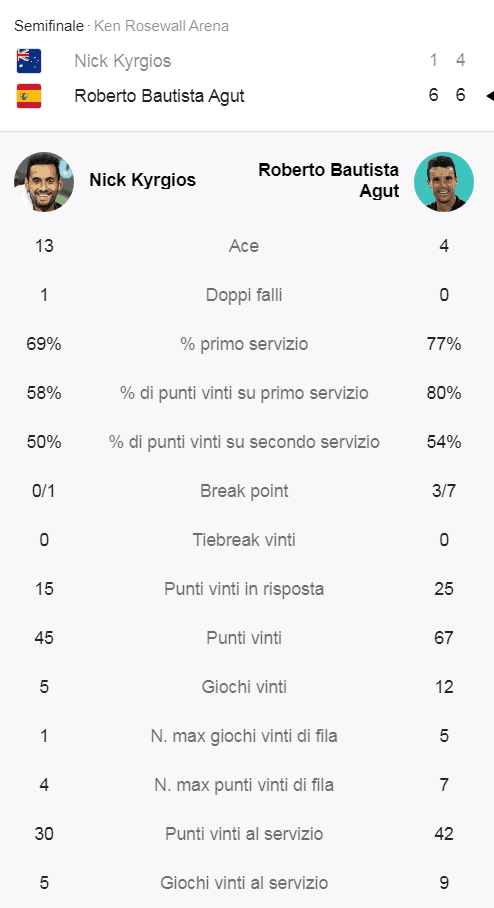Click the Punti vinti in risposta label

pyautogui.click(x=244, y=589)
